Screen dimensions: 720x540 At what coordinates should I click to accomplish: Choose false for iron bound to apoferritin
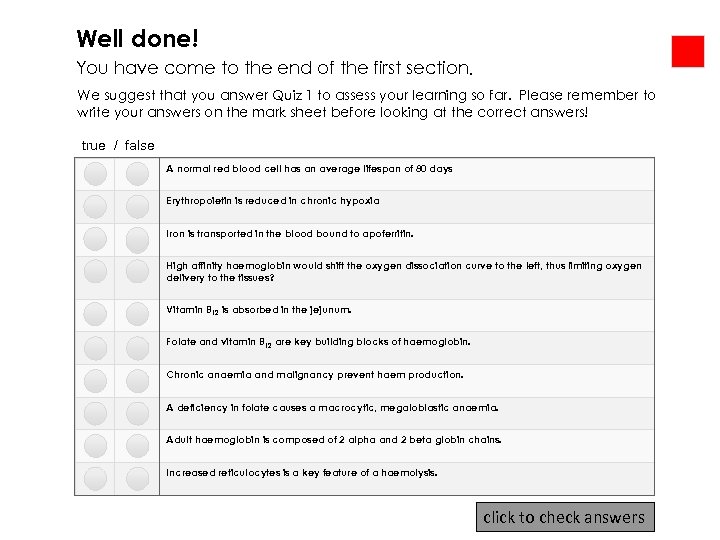coord(137,240)
